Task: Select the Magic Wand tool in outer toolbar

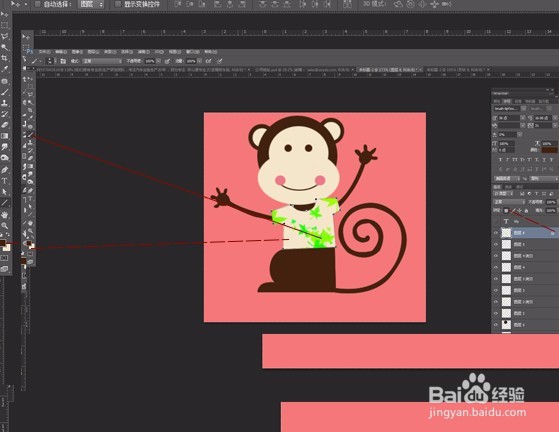Action: click(5, 47)
